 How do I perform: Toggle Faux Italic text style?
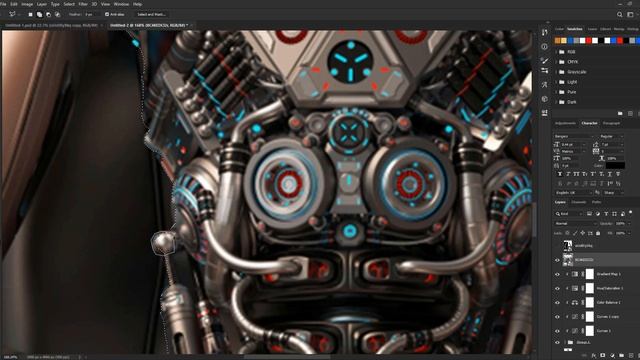point(568,174)
